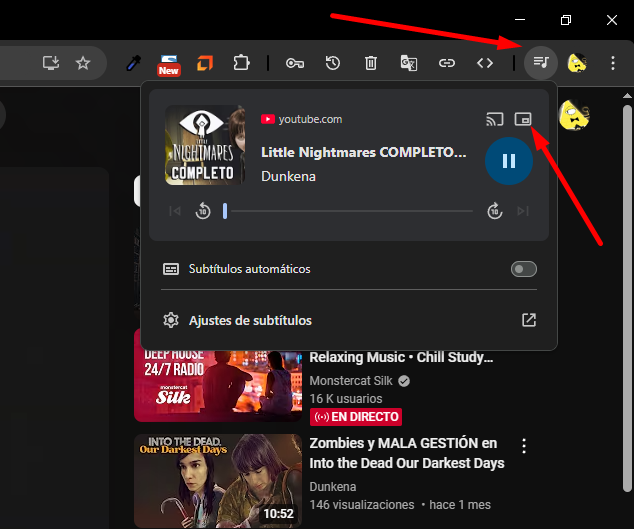Click the Dunkena artist name in media popup
This screenshot has width=634, height=529.
pyautogui.click(x=288, y=176)
